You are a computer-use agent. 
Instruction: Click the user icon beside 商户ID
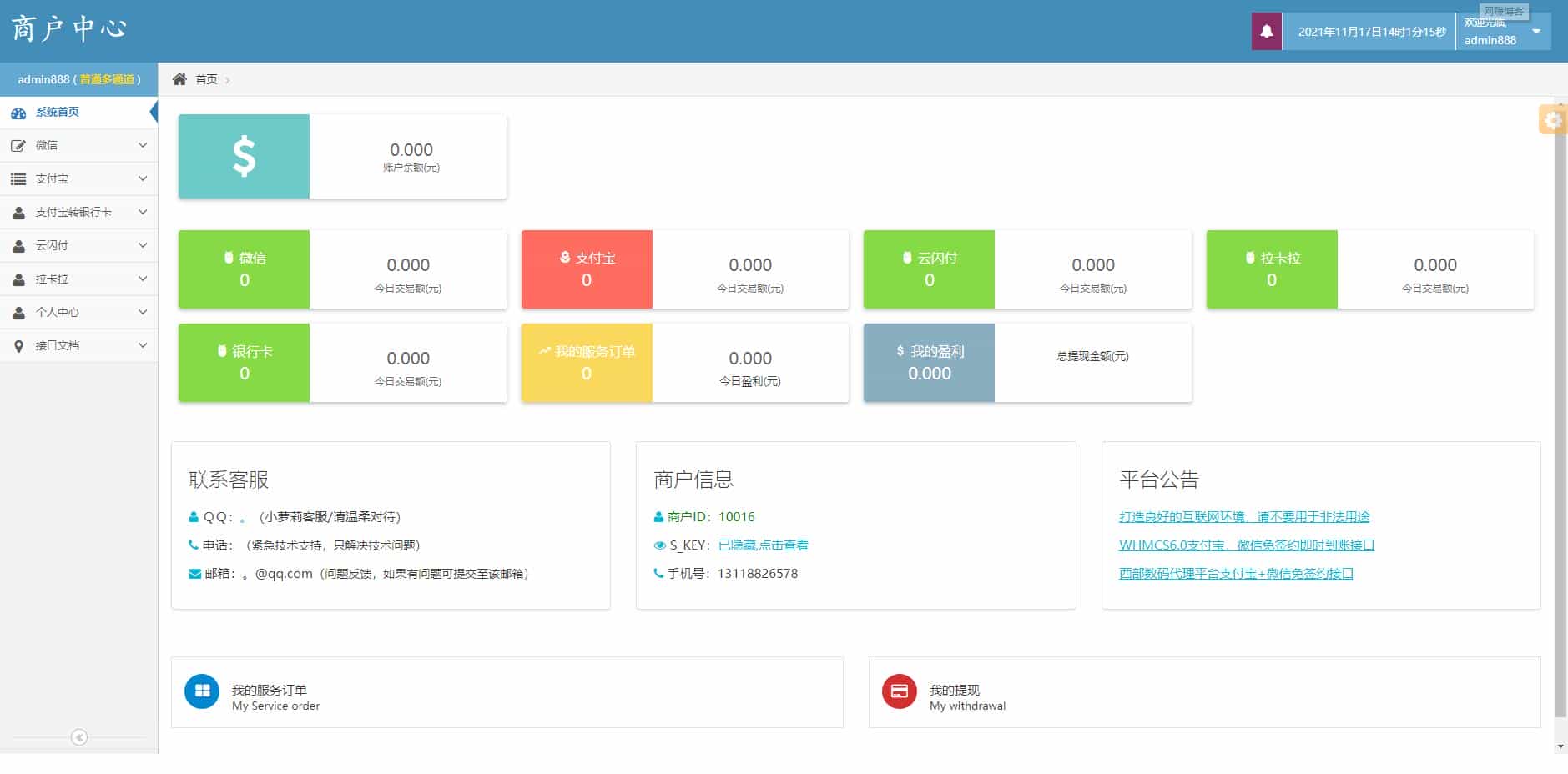[658, 517]
